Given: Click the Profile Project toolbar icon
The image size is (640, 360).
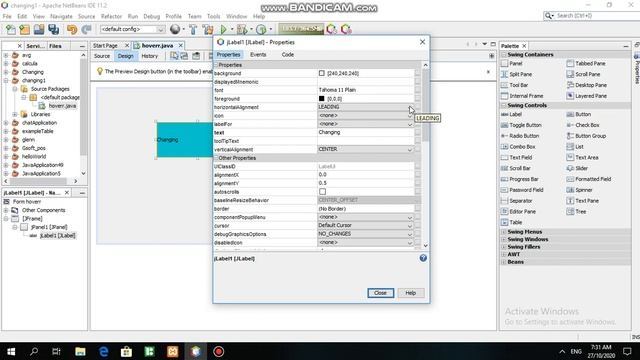Looking at the screenshot, I should [x=261, y=29].
